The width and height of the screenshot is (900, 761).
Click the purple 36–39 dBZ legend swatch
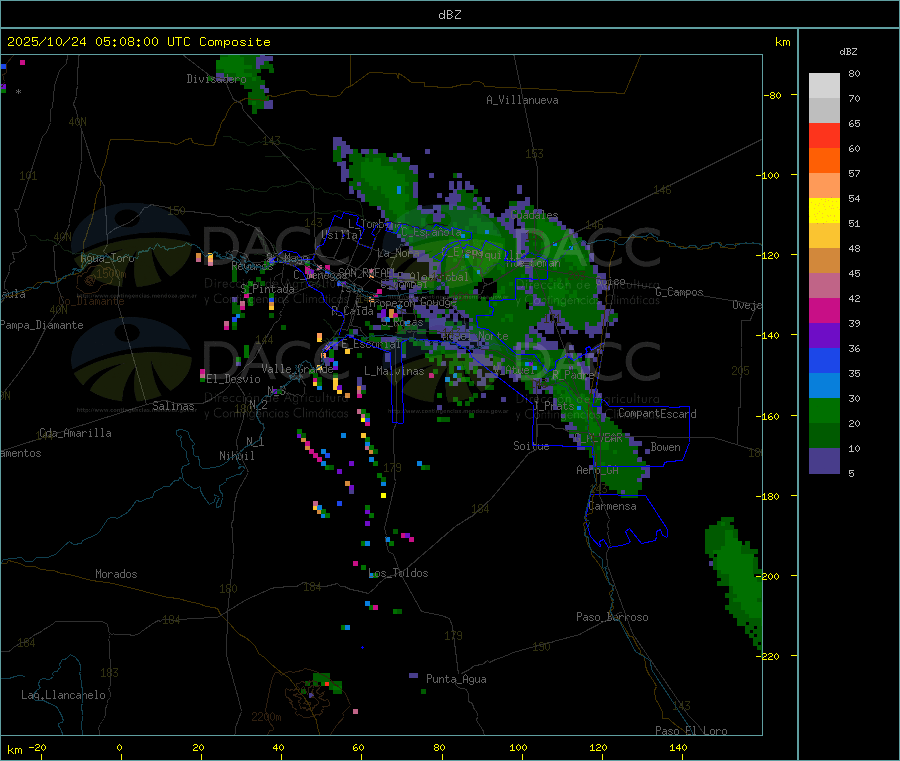(824, 336)
